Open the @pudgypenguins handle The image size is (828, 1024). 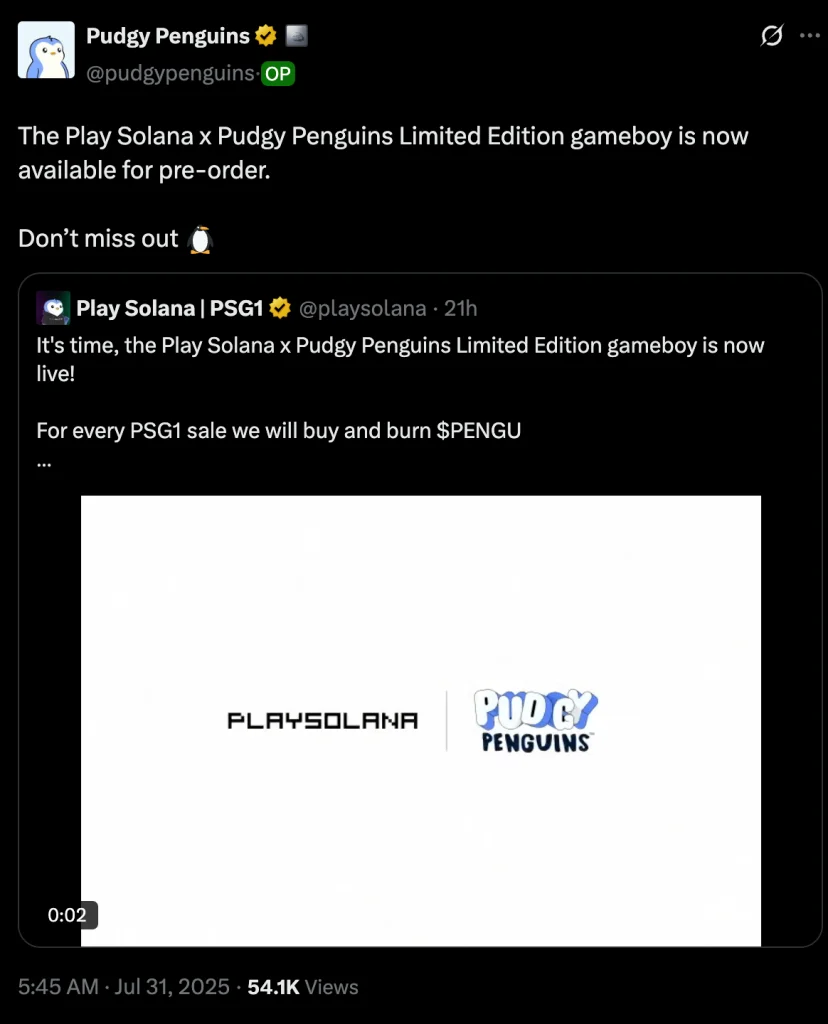(x=171, y=73)
